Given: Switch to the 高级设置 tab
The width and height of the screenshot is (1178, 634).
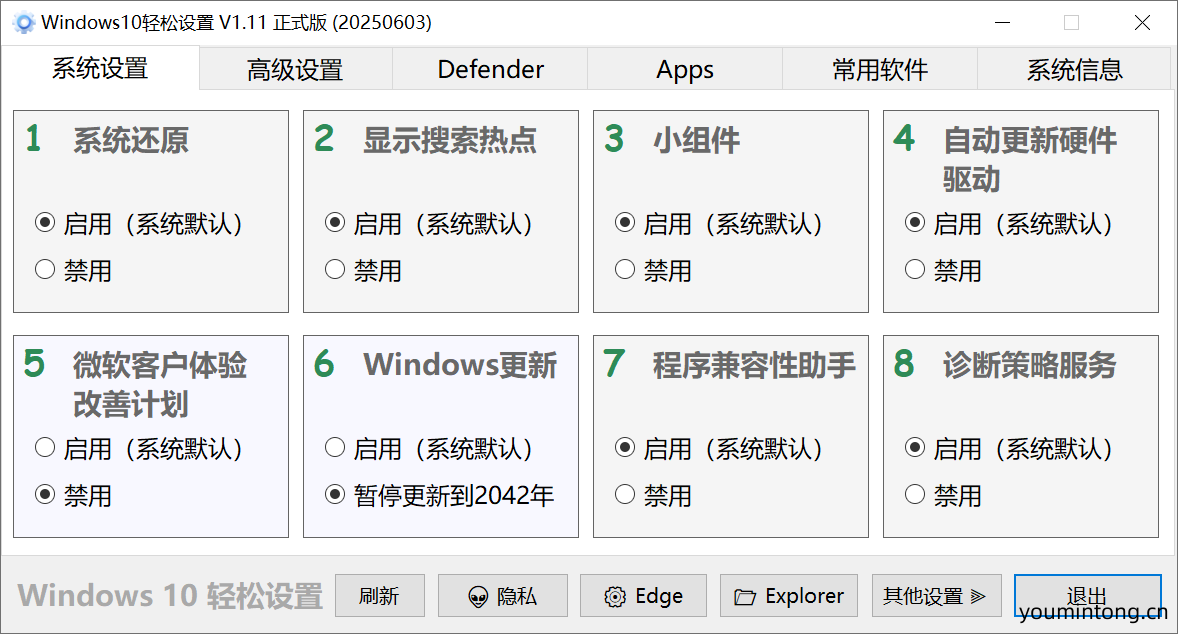Looking at the screenshot, I should tap(295, 70).
